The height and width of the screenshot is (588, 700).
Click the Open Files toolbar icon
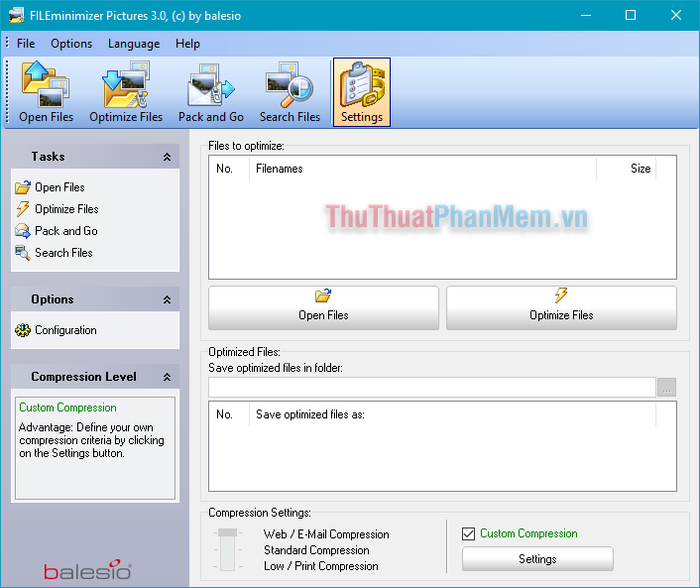(x=46, y=92)
